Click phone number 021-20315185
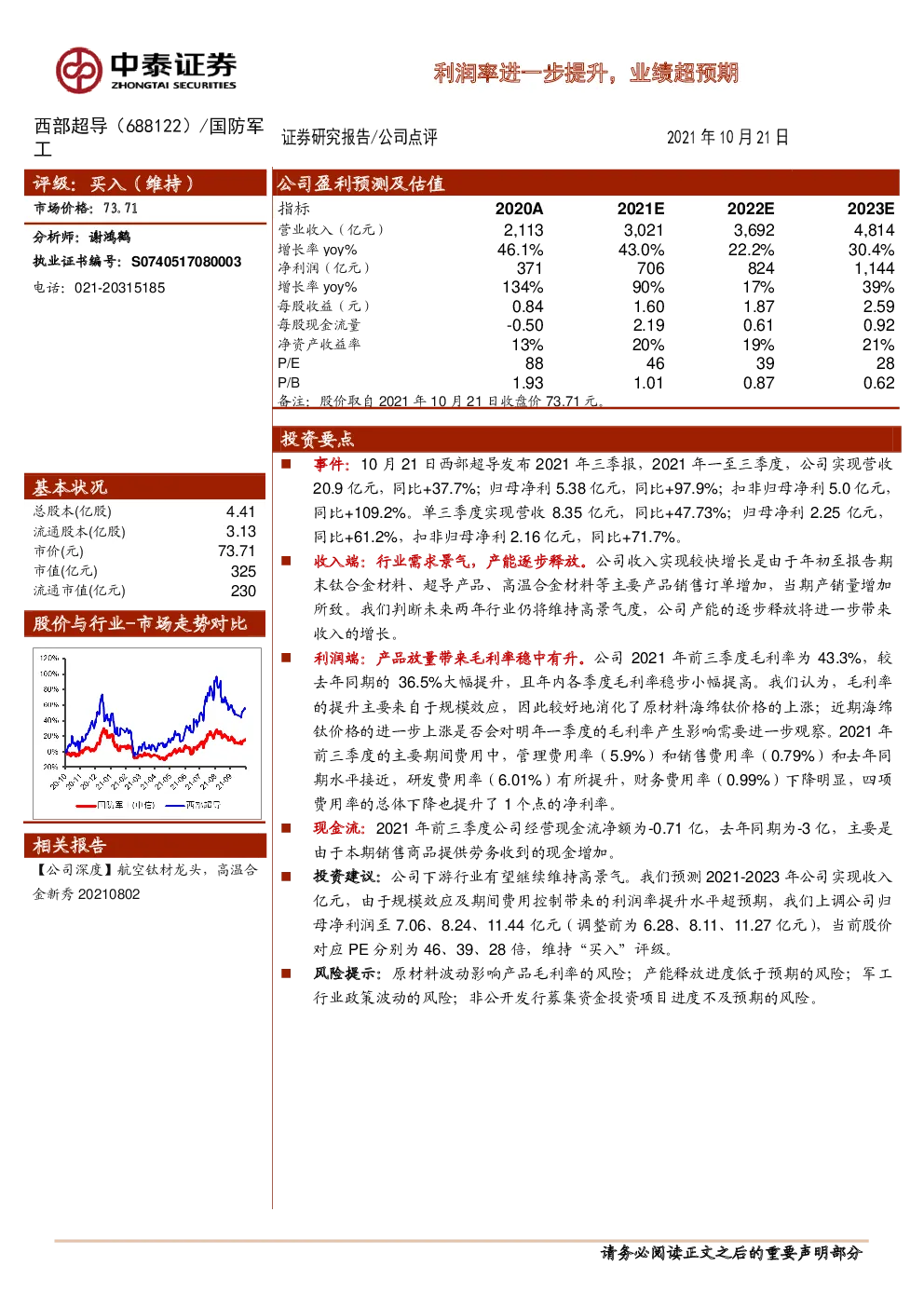Image resolution: width=924 pixels, height=1307 pixels. point(119,288)
